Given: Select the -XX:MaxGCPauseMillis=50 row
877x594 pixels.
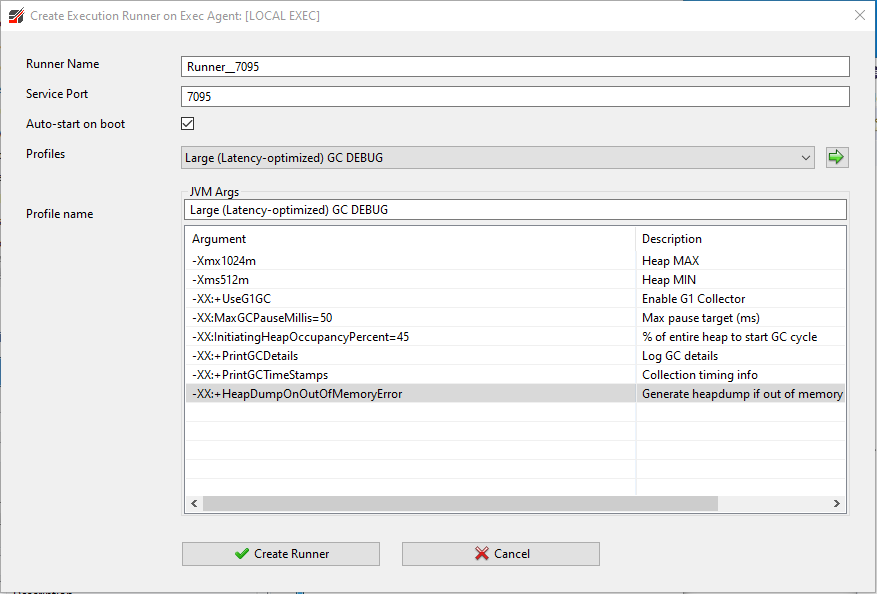Looking at the screenshot, I should point(410,318).
